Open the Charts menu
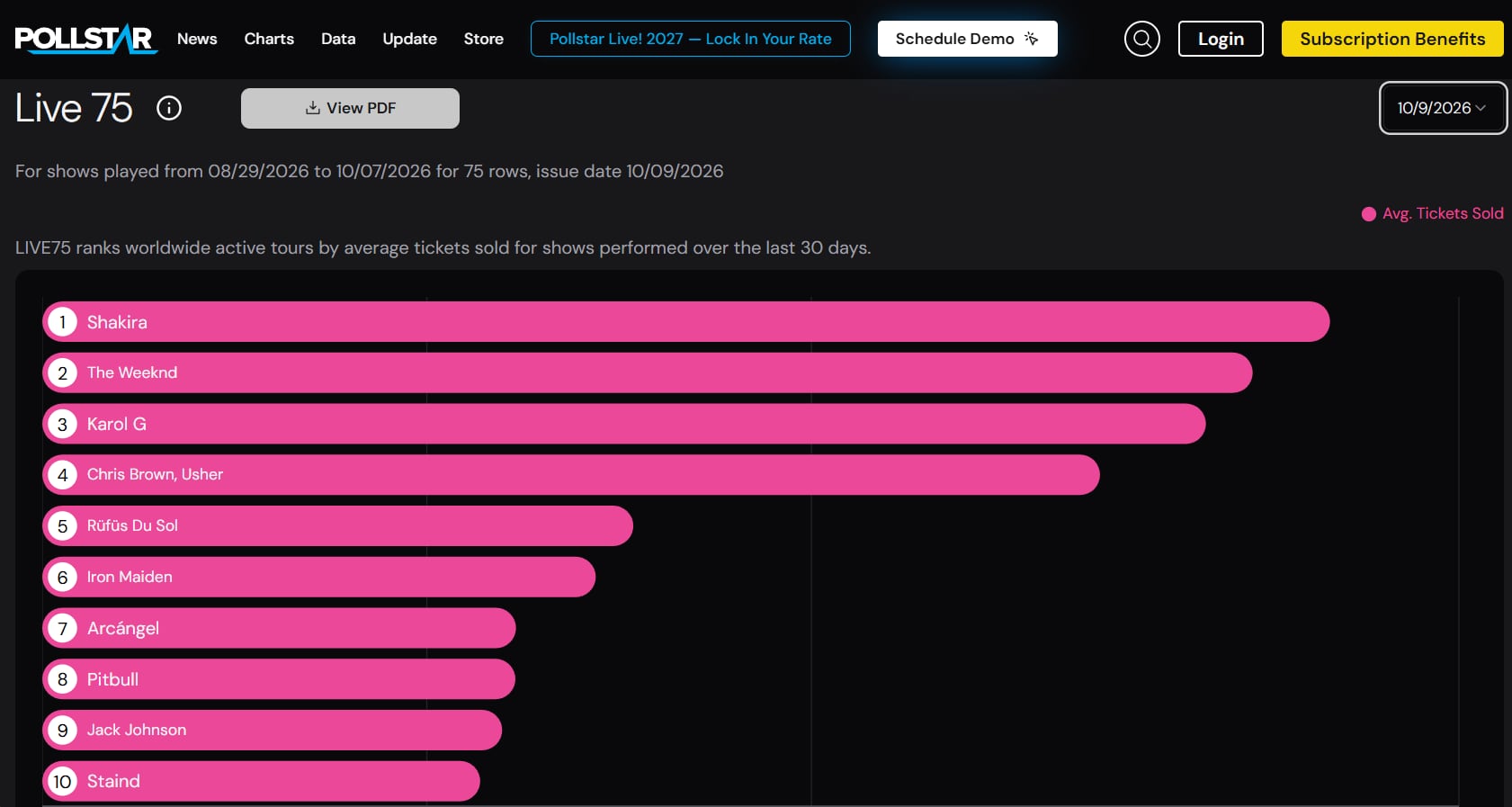Image resolution: width=1512 pixels, height=807 pixels. point(269,39)
